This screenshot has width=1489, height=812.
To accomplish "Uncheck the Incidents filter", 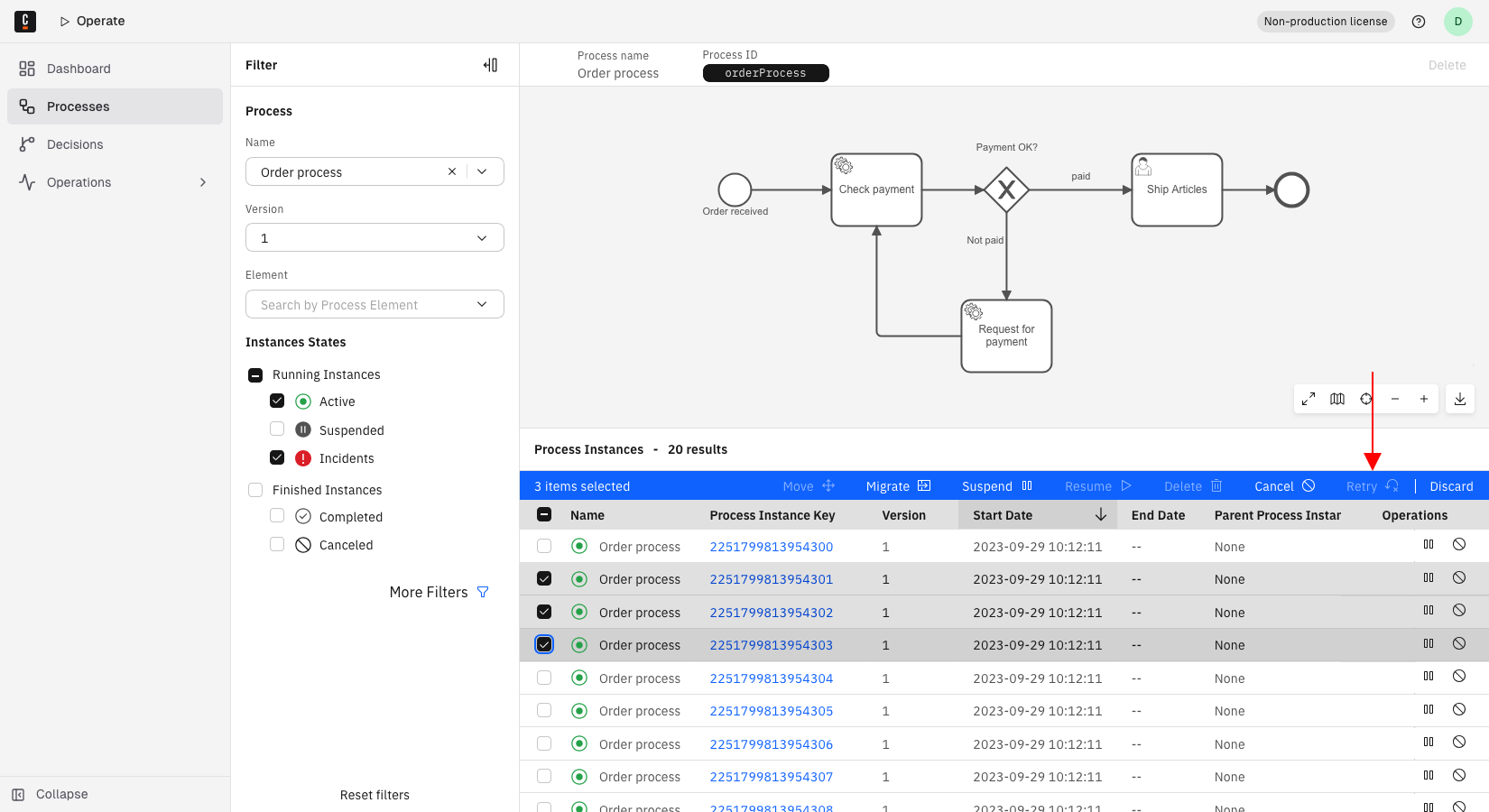I will tap(277, 457).
